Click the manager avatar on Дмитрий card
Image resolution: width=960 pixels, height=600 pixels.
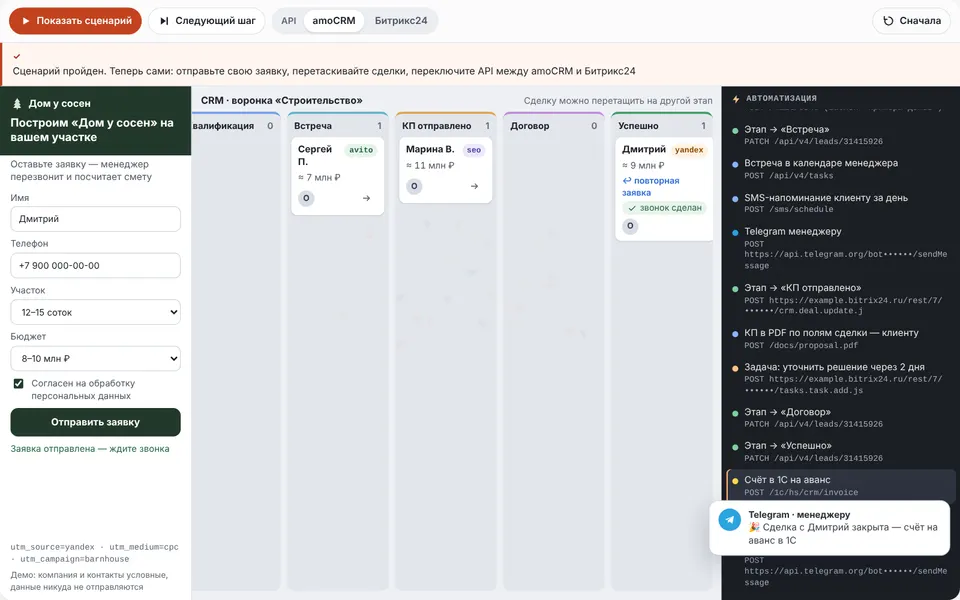(x=631, y=226)
